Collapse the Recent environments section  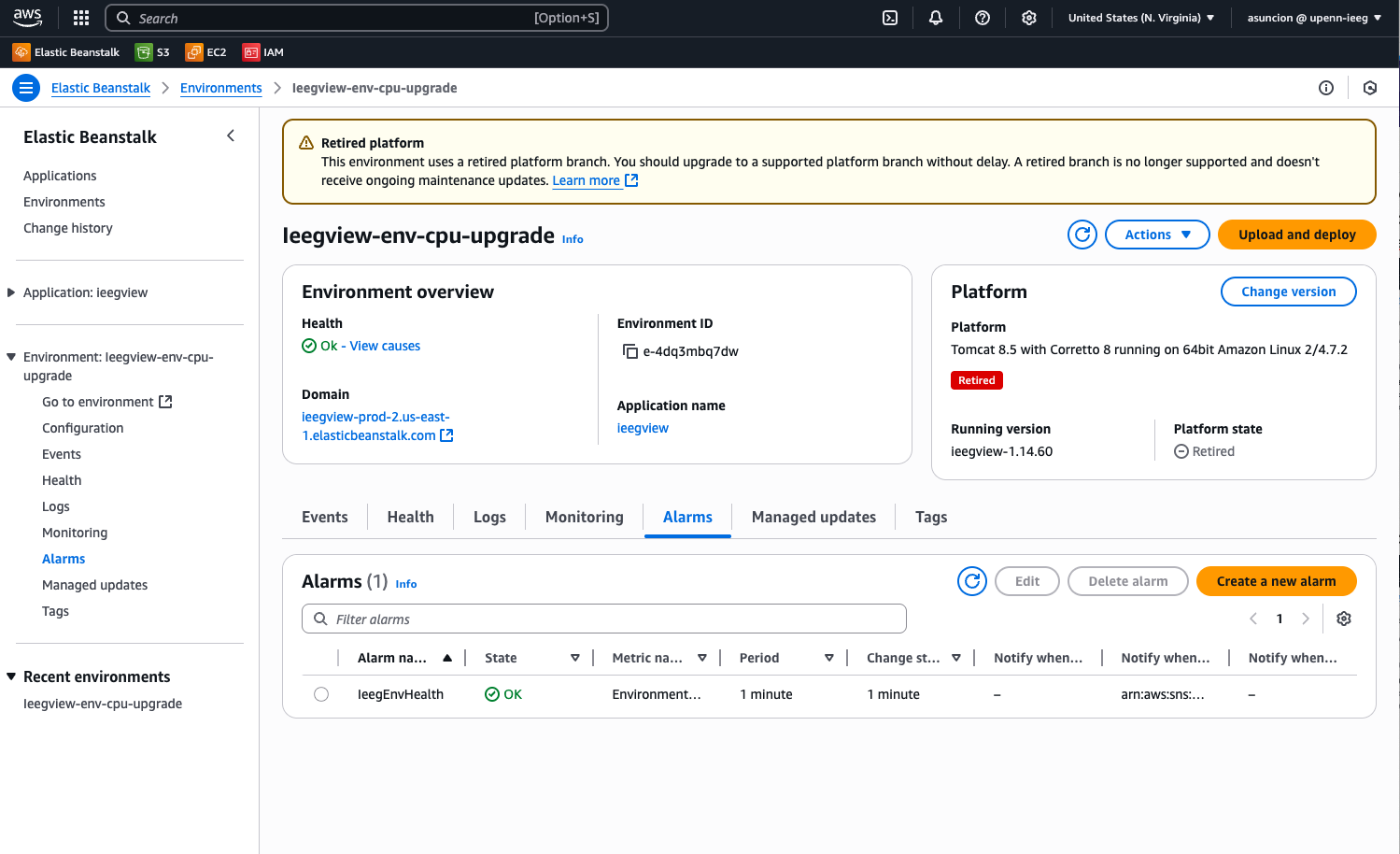click(11, 676)
